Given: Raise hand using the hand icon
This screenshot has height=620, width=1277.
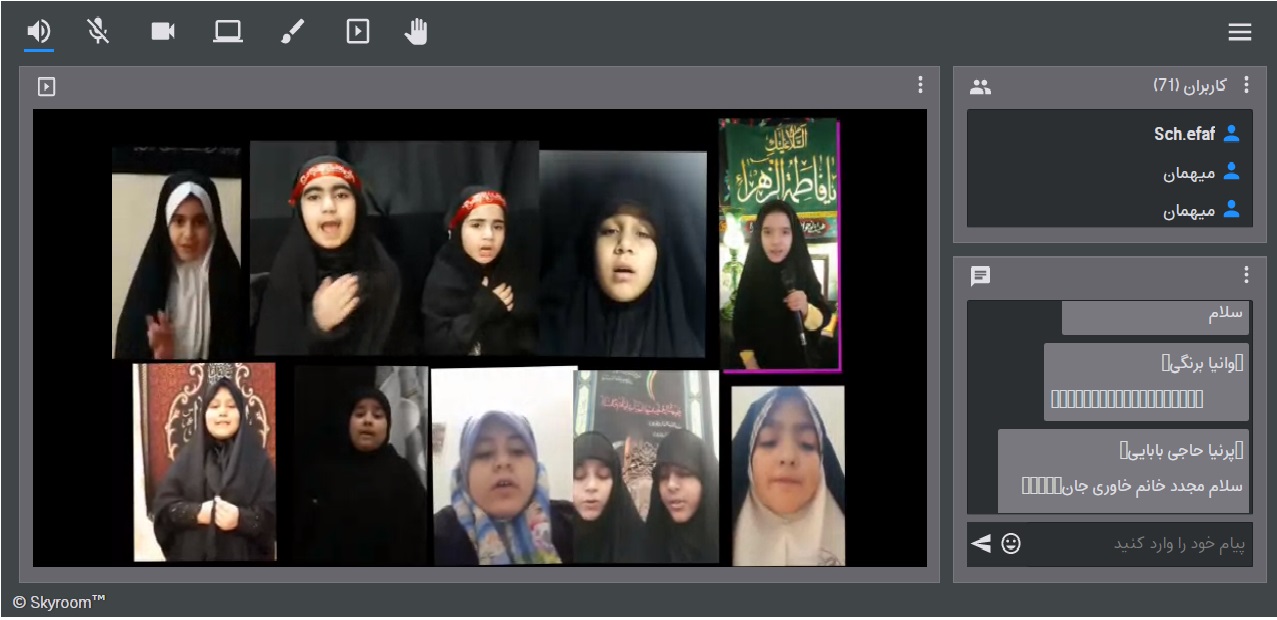Looking at the screenshot, I should 416,32.
